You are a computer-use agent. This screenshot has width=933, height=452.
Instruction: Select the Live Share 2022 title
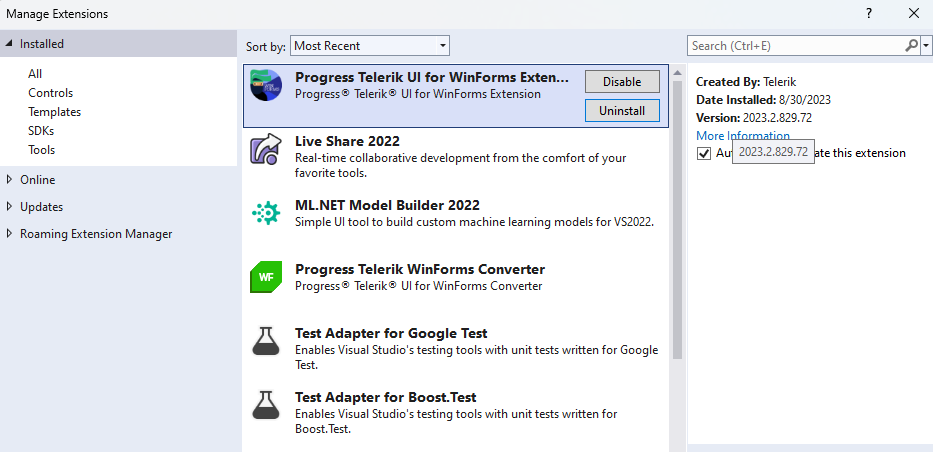tap(347, 141)
